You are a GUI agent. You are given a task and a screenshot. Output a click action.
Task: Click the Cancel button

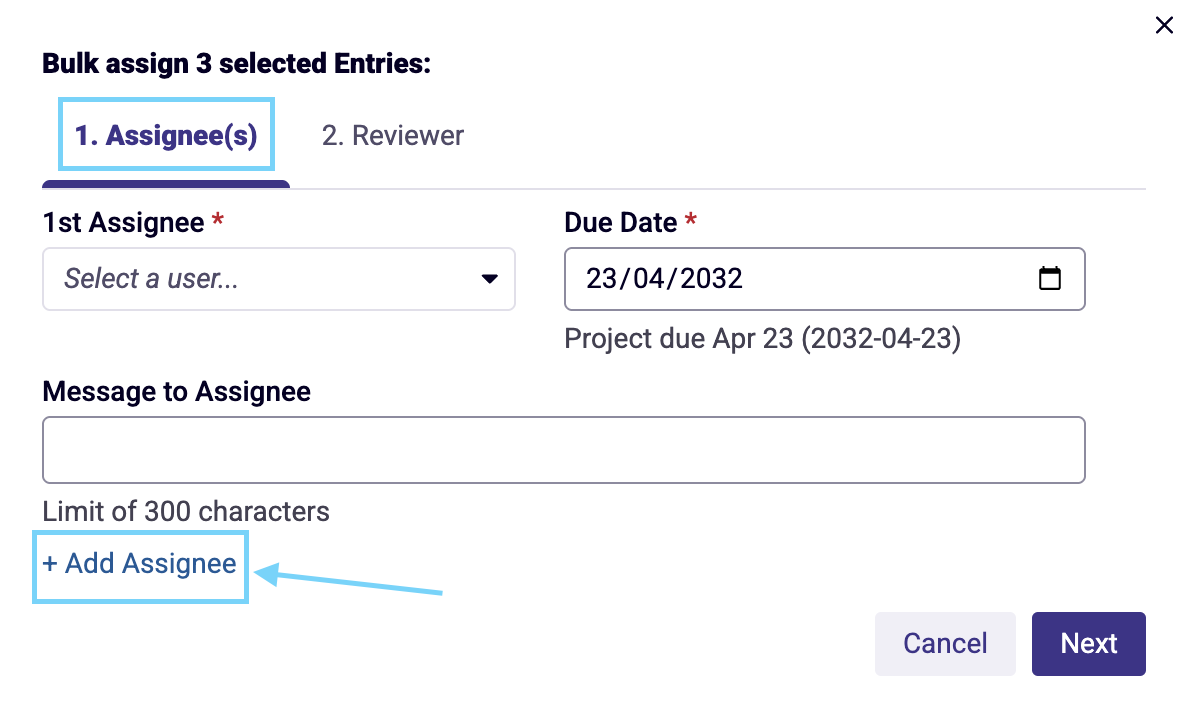click(x=945, y=643)
